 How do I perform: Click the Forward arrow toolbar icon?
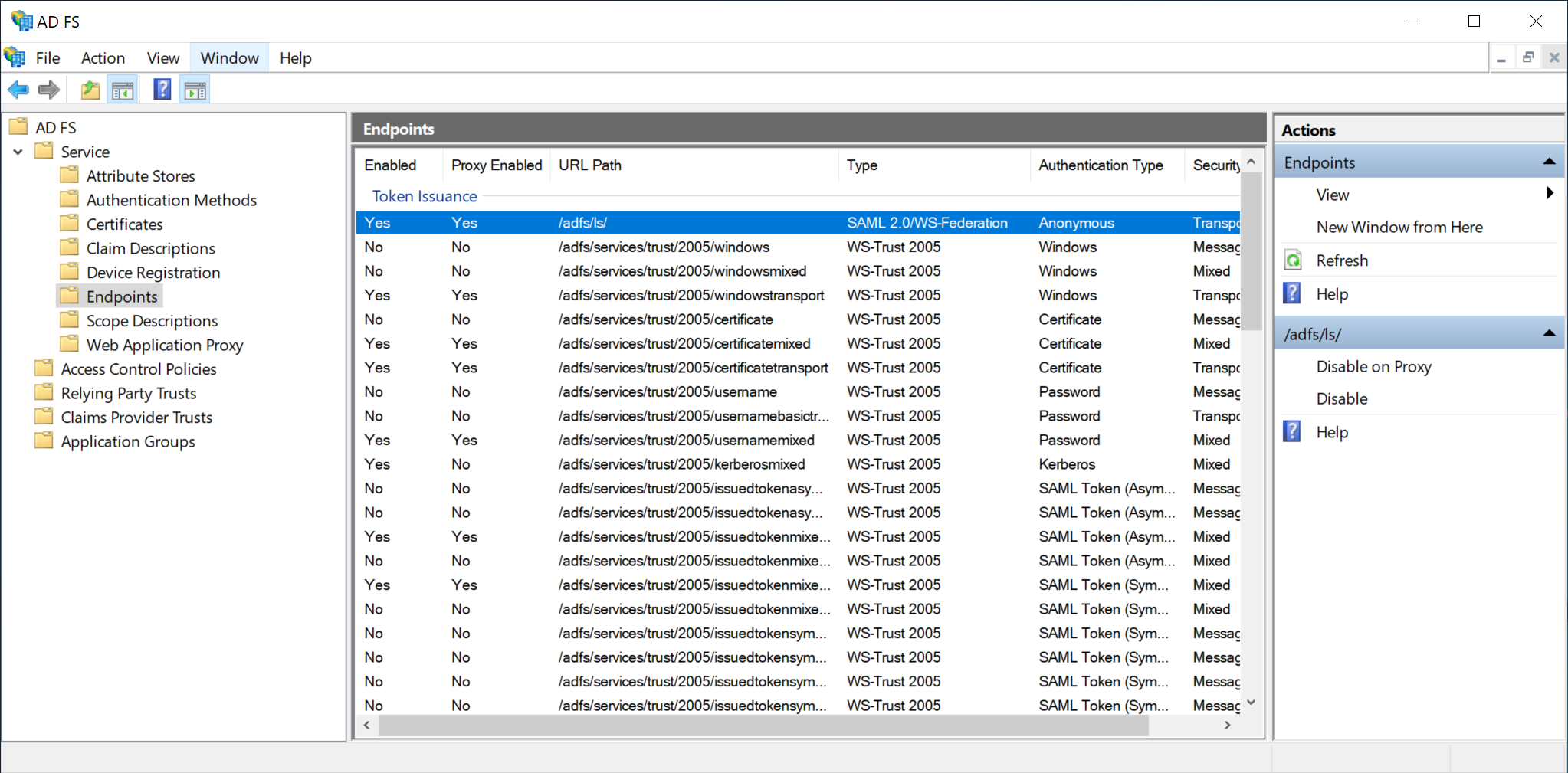pyautogui.click(x=49, y=90)
